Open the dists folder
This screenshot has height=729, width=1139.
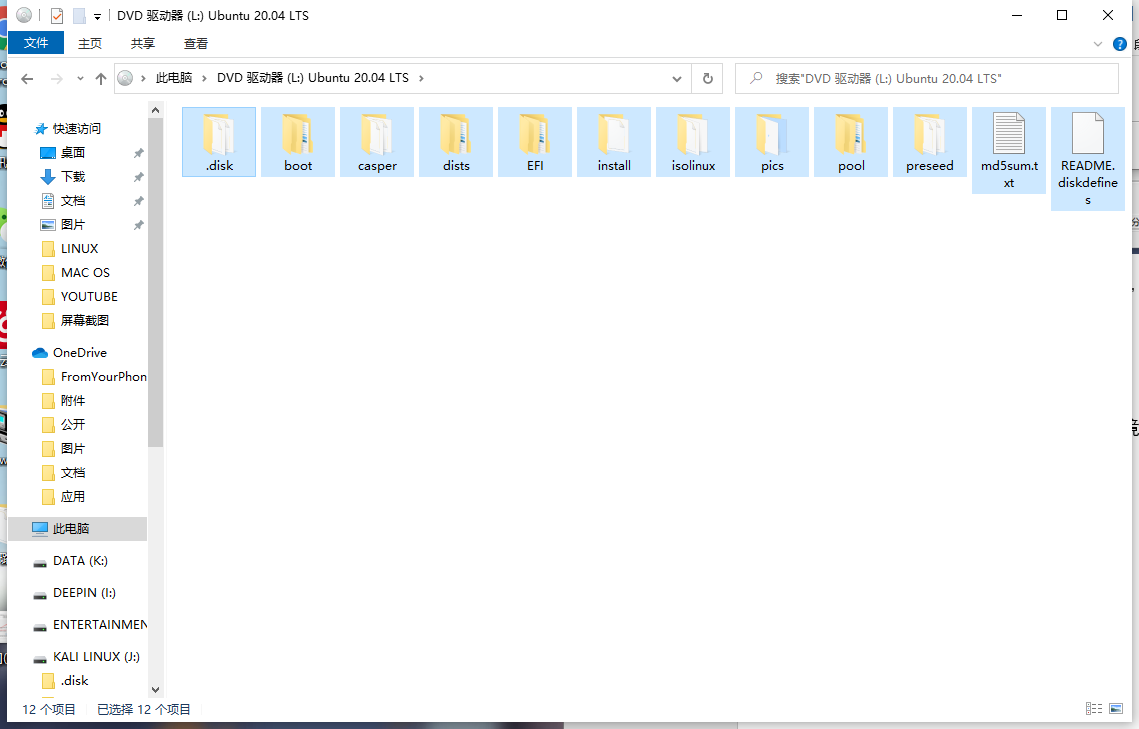(x=456, y=142)
